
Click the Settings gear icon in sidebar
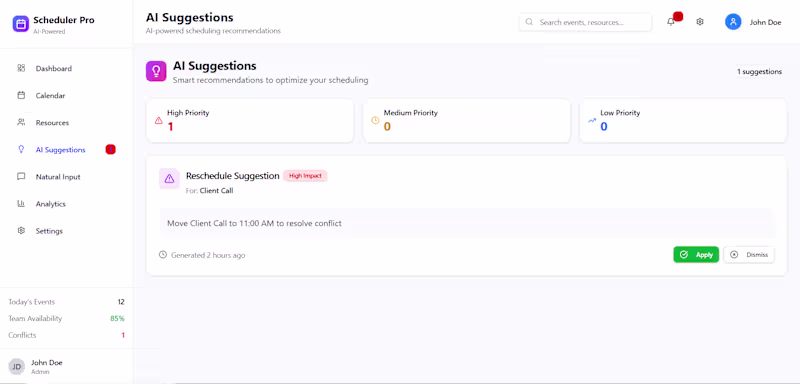point(21,231)
